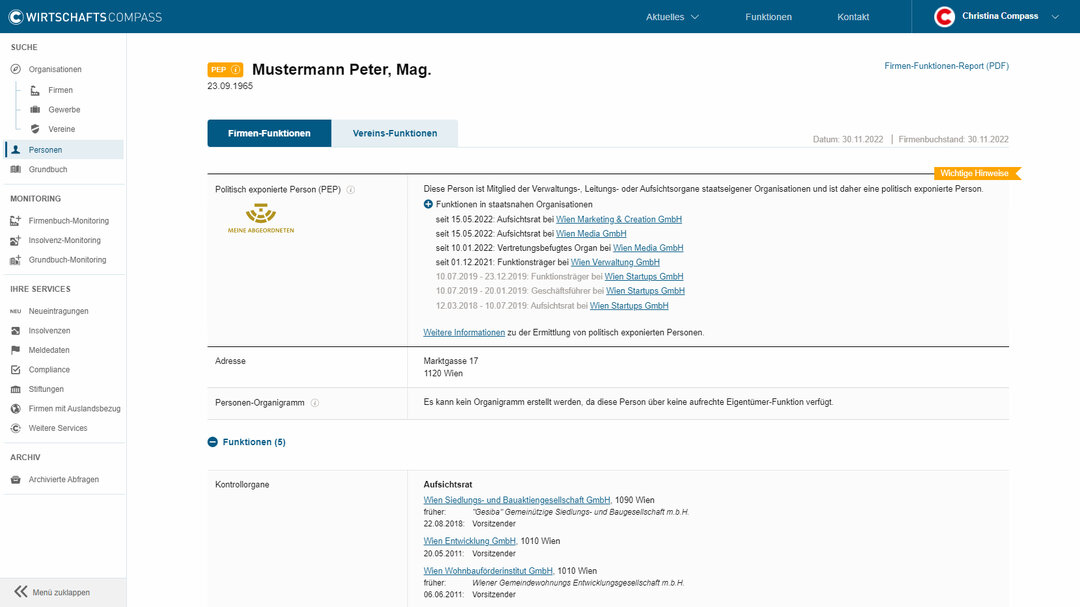
Task: Expand Funktionen in staatsnahen Organisationen
Action: 429,204
